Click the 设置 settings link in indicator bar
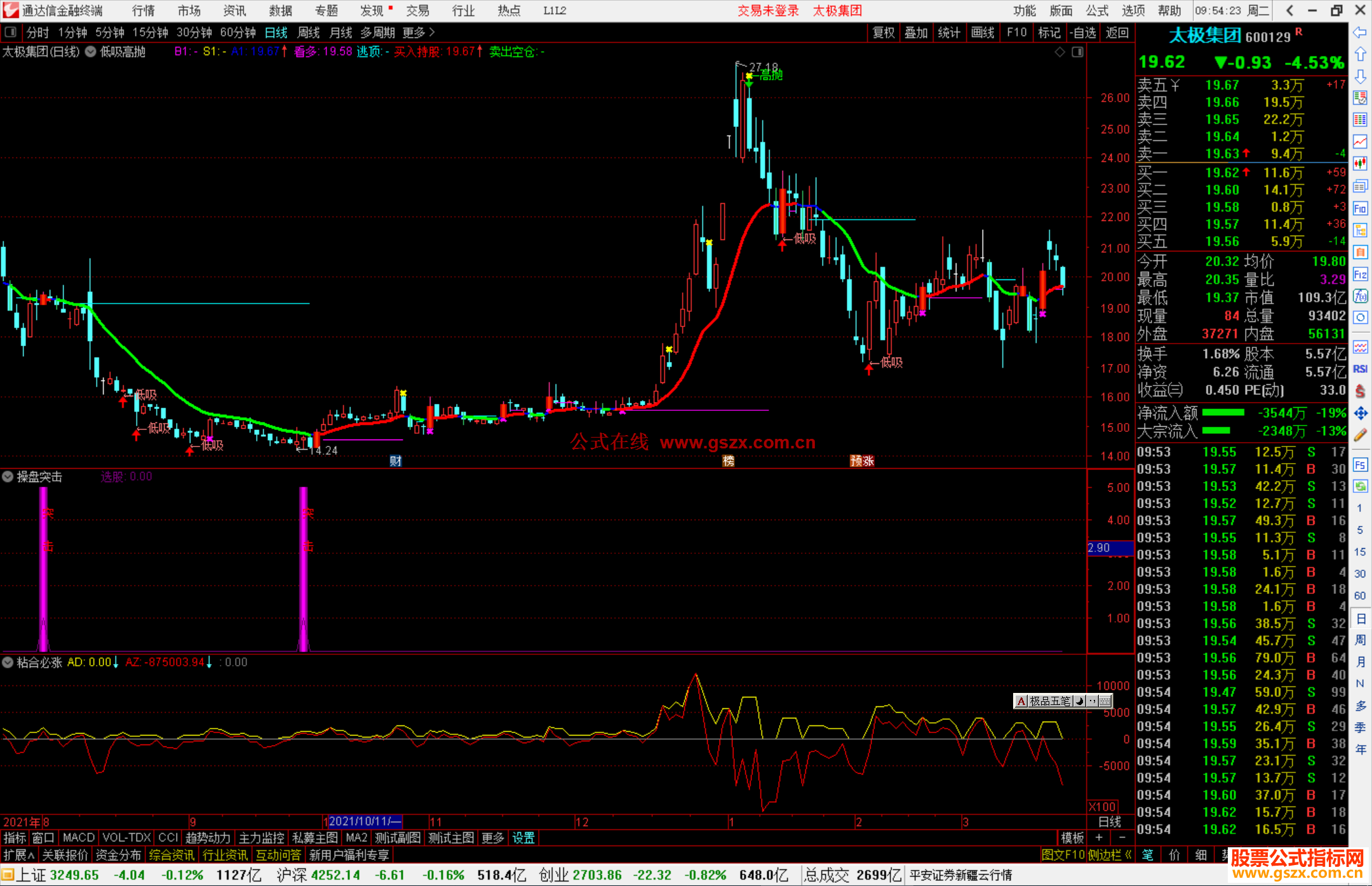This screenshot has height=886, width=1372. 523,838
